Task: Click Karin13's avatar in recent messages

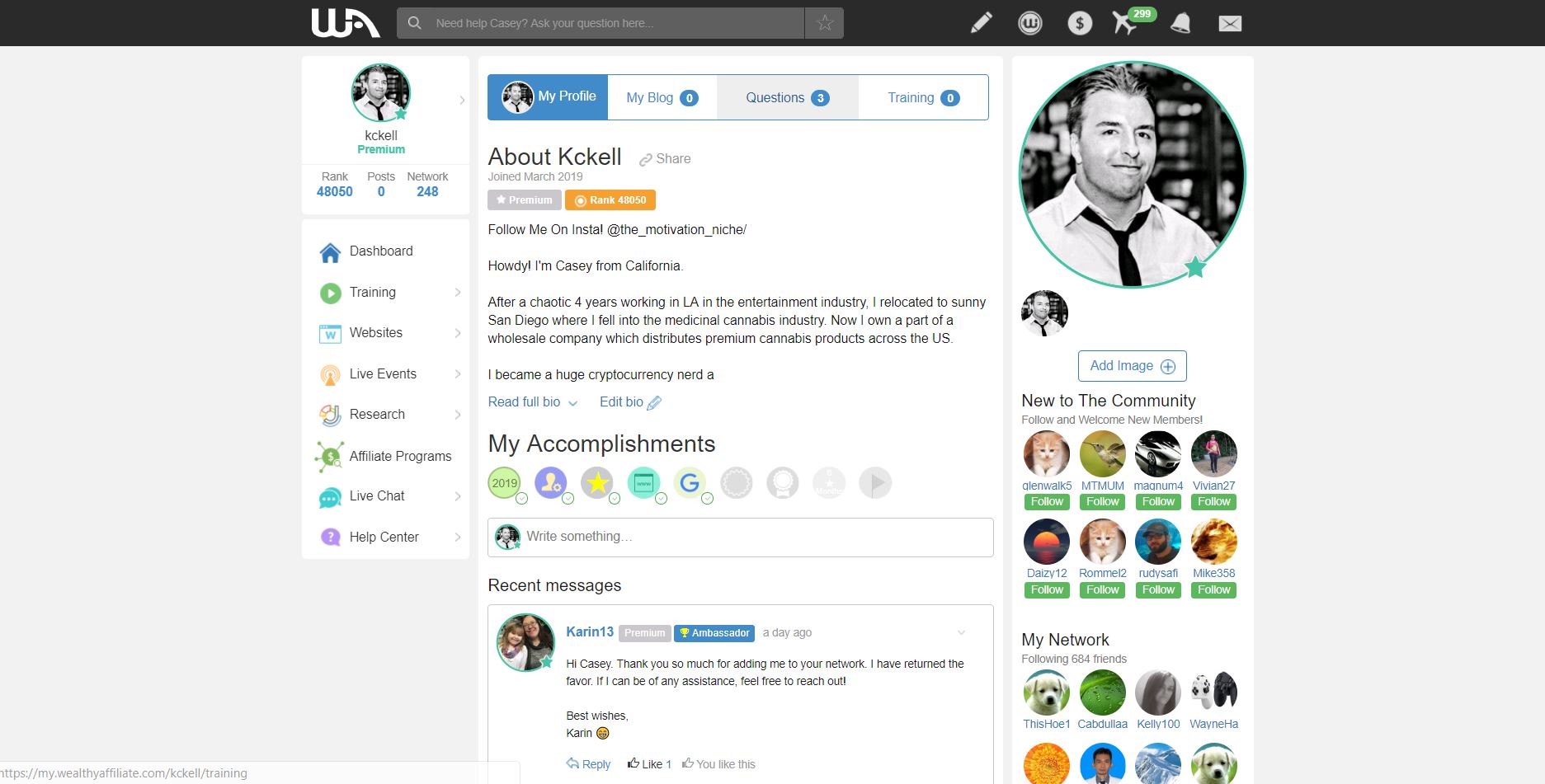Action: [x=525, y=643]
